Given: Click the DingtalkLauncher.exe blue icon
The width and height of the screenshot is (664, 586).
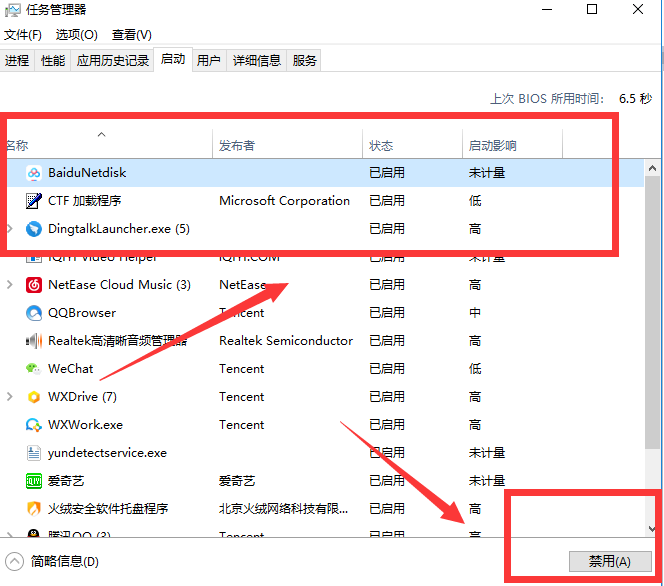Looking at the screenshot, I should [32, 229].
